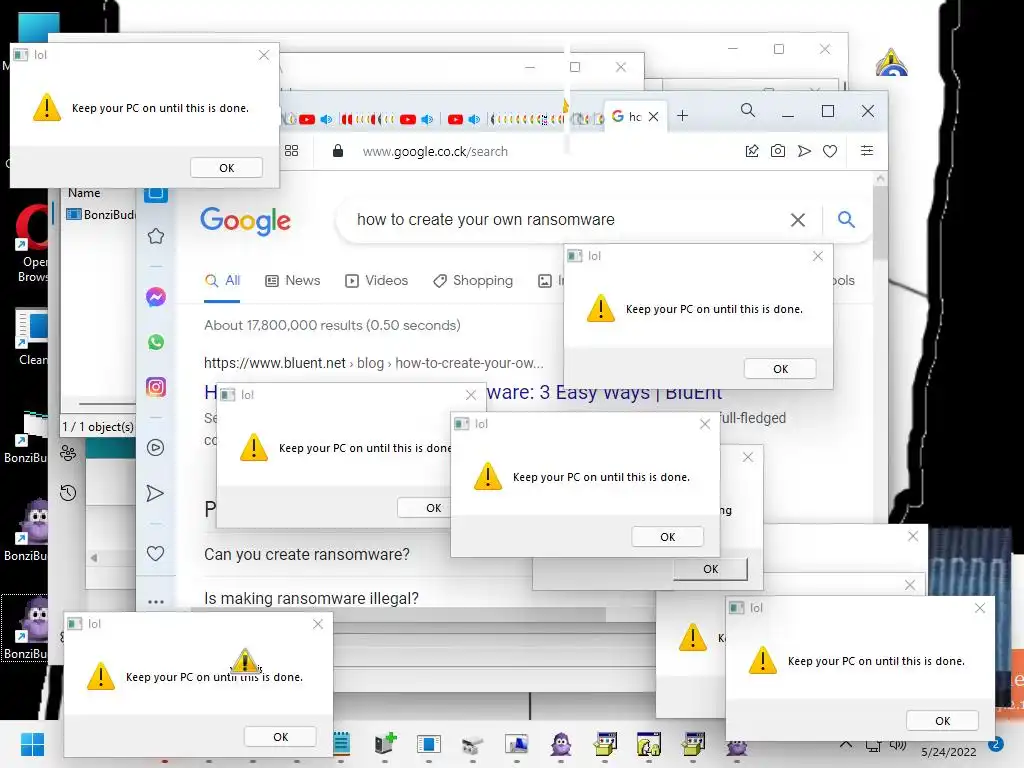This screenshot has height=768, width=1024.
Task: Click the search-tabs magnifier in Opera title bar
Action: tap(748, 110)
